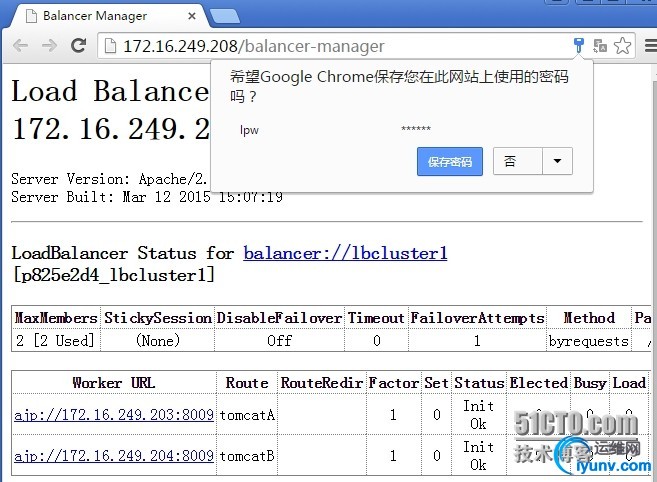Go back with the browser back arrow
This screenshot has height=482, width=657.
coord(20,45)
